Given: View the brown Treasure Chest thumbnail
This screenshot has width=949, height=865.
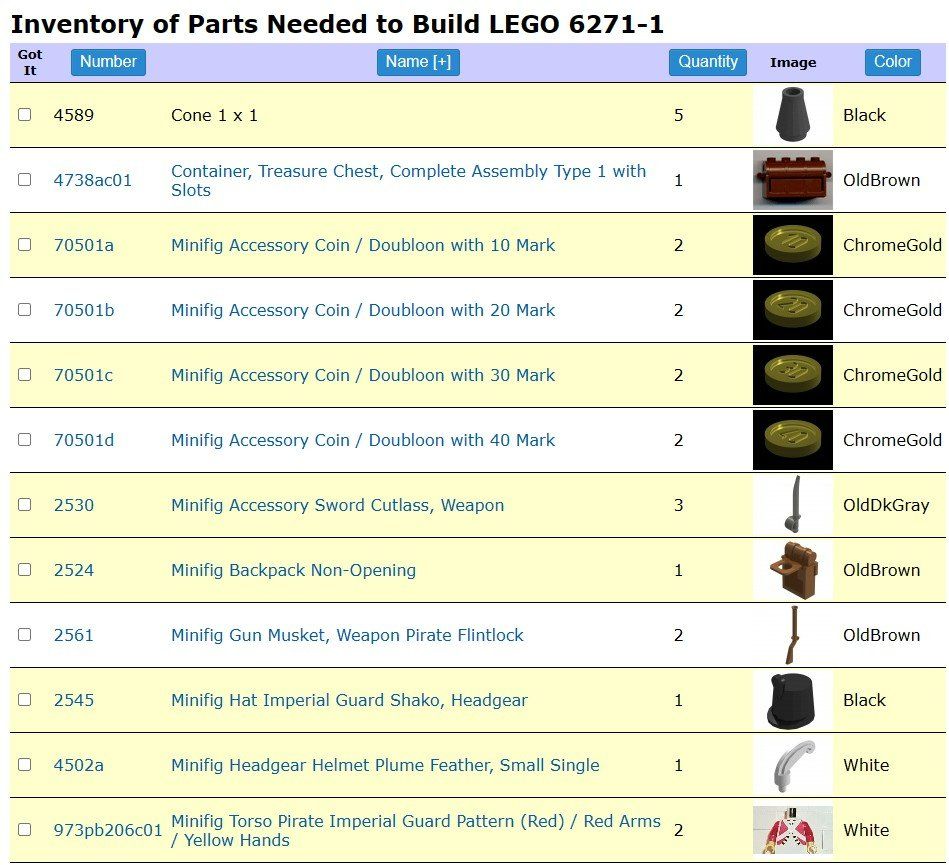Looking at the screenshot, I should pyautogui.click(x=793, y=180).
